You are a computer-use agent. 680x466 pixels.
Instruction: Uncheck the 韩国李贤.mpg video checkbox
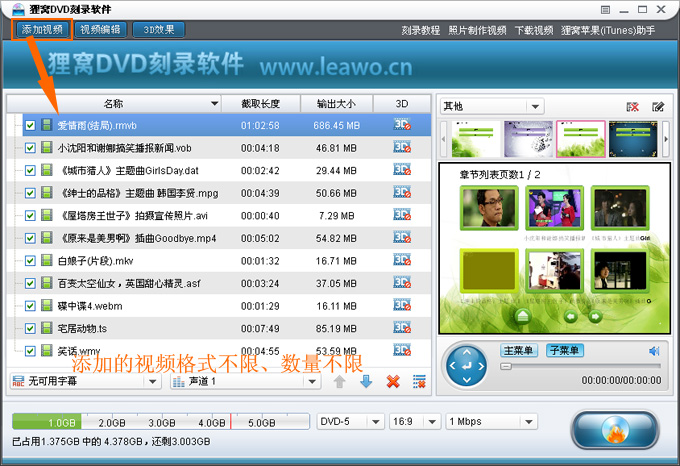[x=30, y=193]
